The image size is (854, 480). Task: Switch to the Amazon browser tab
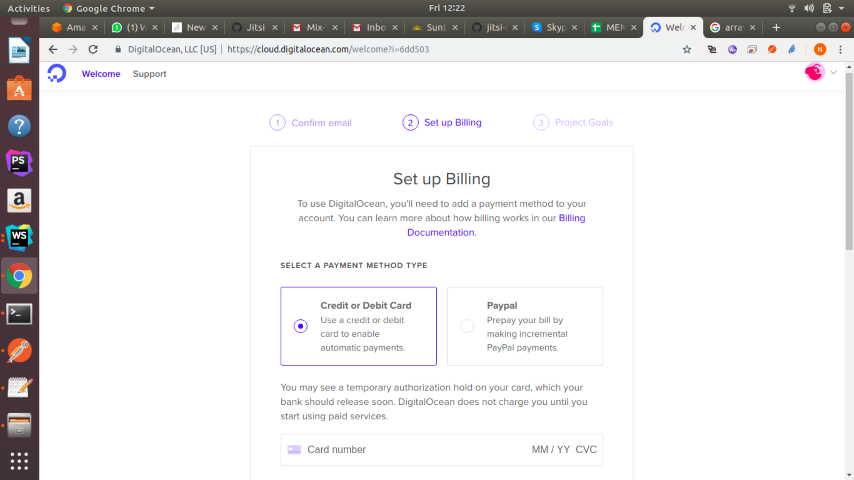point(75,27)
